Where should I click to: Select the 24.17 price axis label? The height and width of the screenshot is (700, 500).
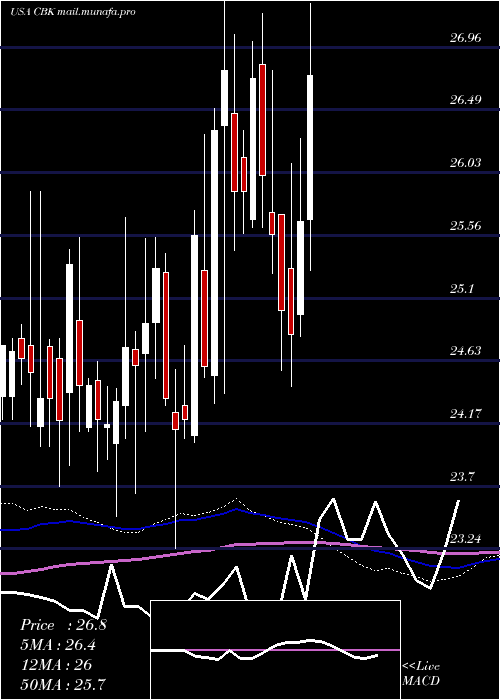pyautogui.click(x=466, y=413)
